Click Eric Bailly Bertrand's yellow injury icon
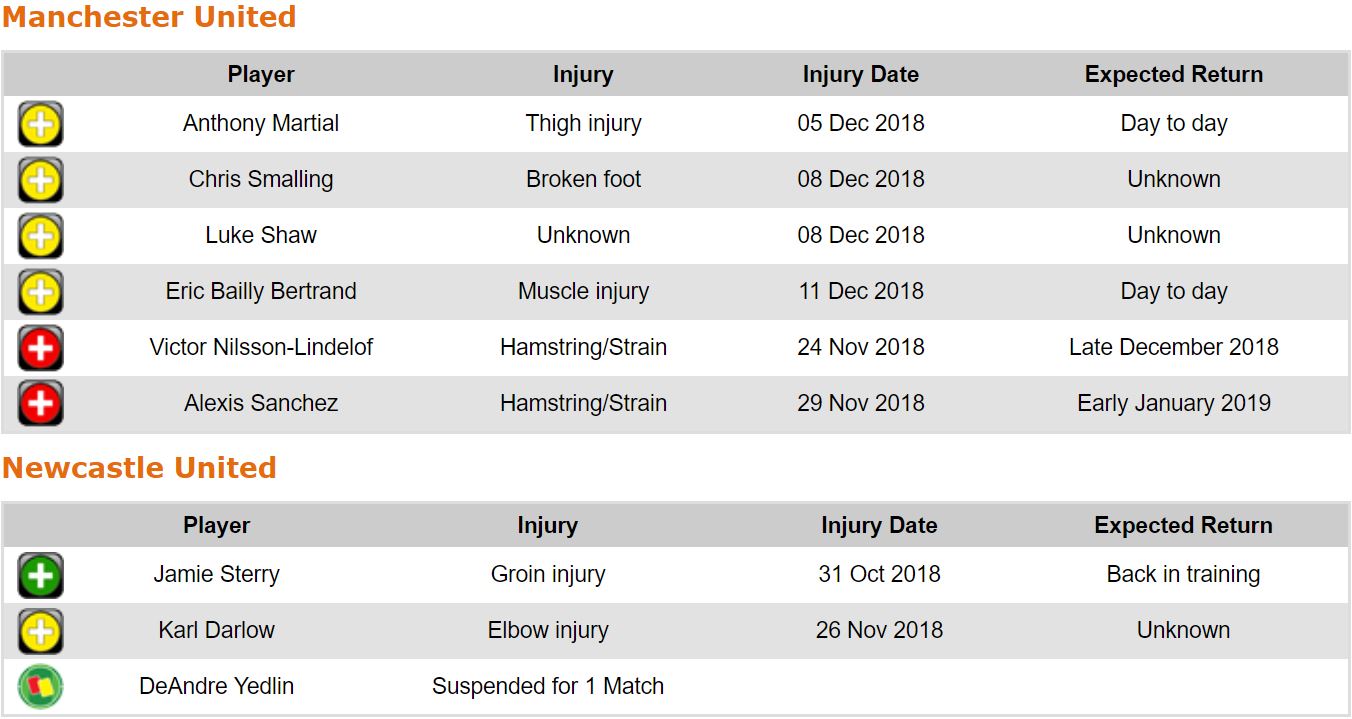The width and height of the screenshot is (1352, 719). click(40, 292)
